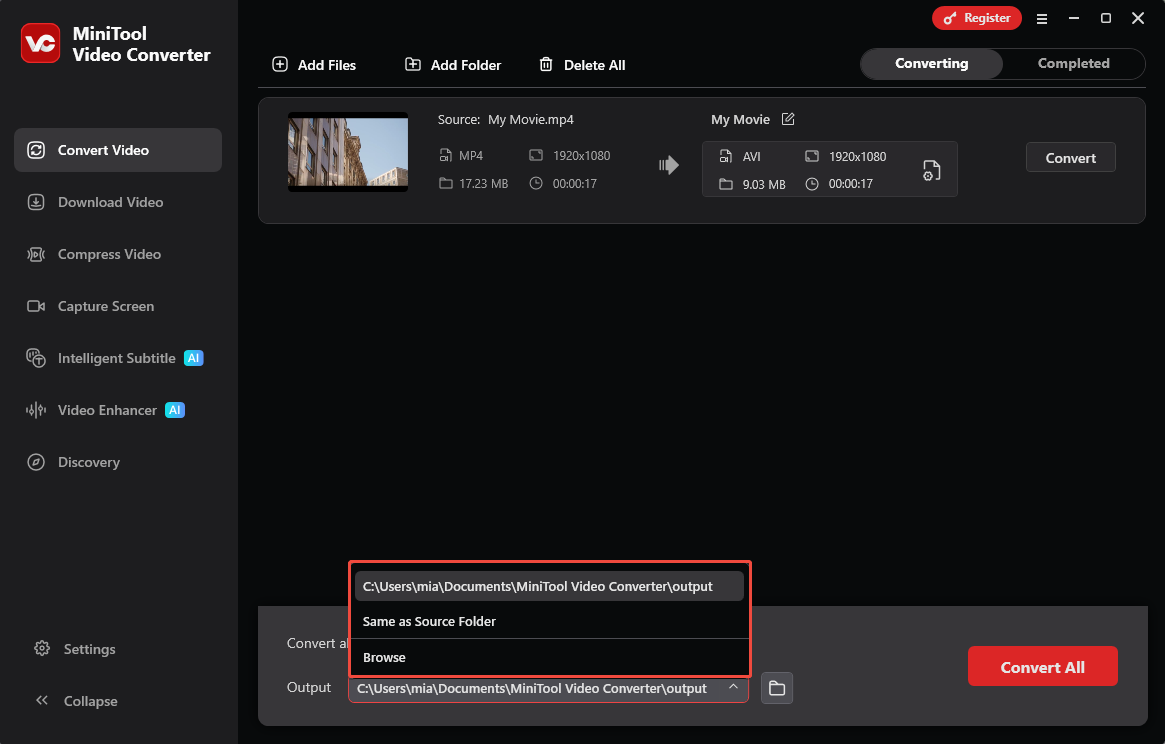Switch to the Completed tab
The width and height of the screenshot is (1165, 744).
coord(1074,63)
